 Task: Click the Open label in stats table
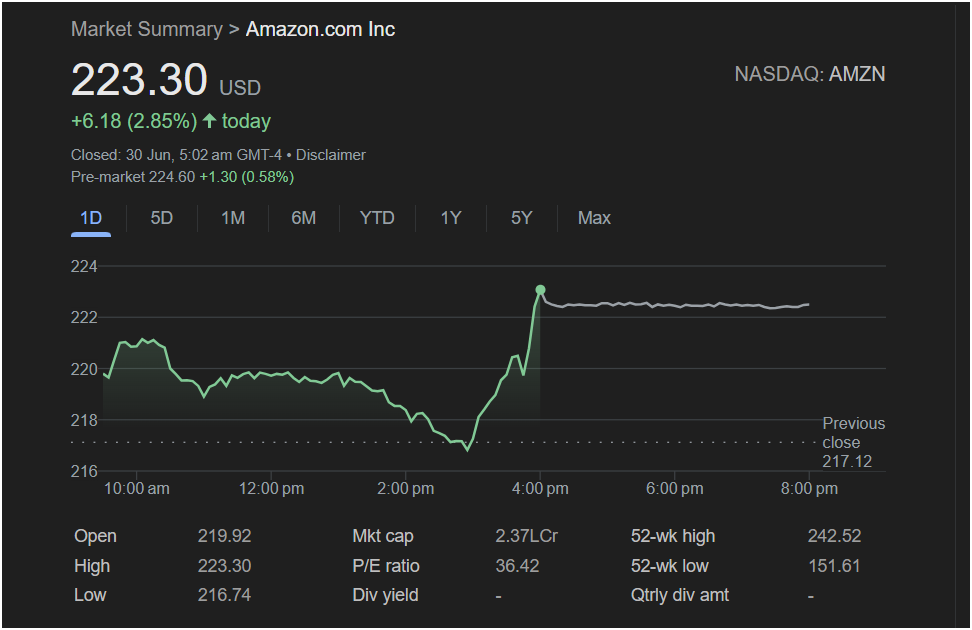click(95, 536)
